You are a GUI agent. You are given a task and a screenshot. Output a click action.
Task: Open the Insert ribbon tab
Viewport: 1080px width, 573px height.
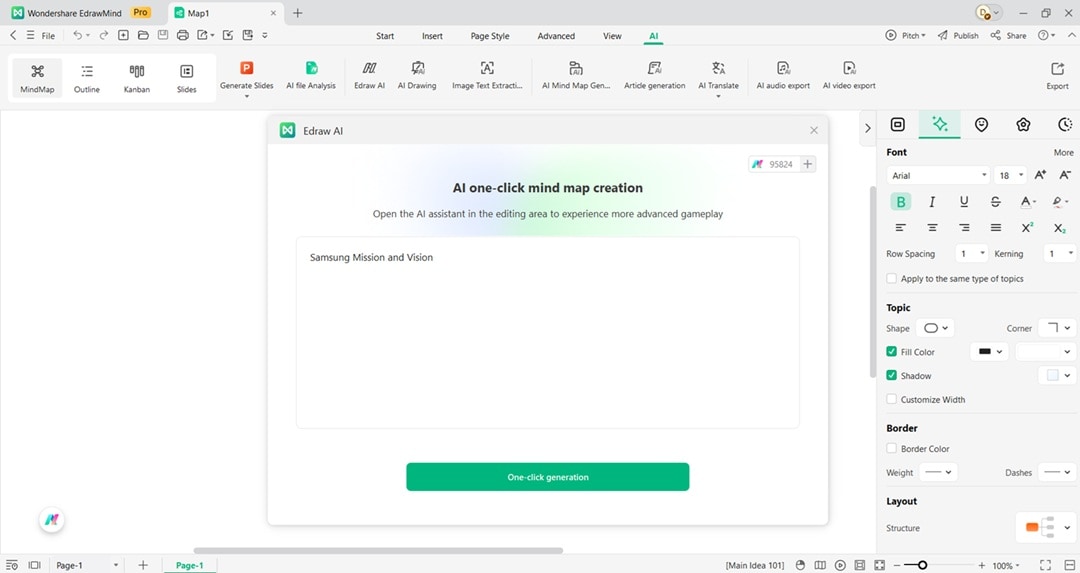pyautogui.click(x=433, y=36)
